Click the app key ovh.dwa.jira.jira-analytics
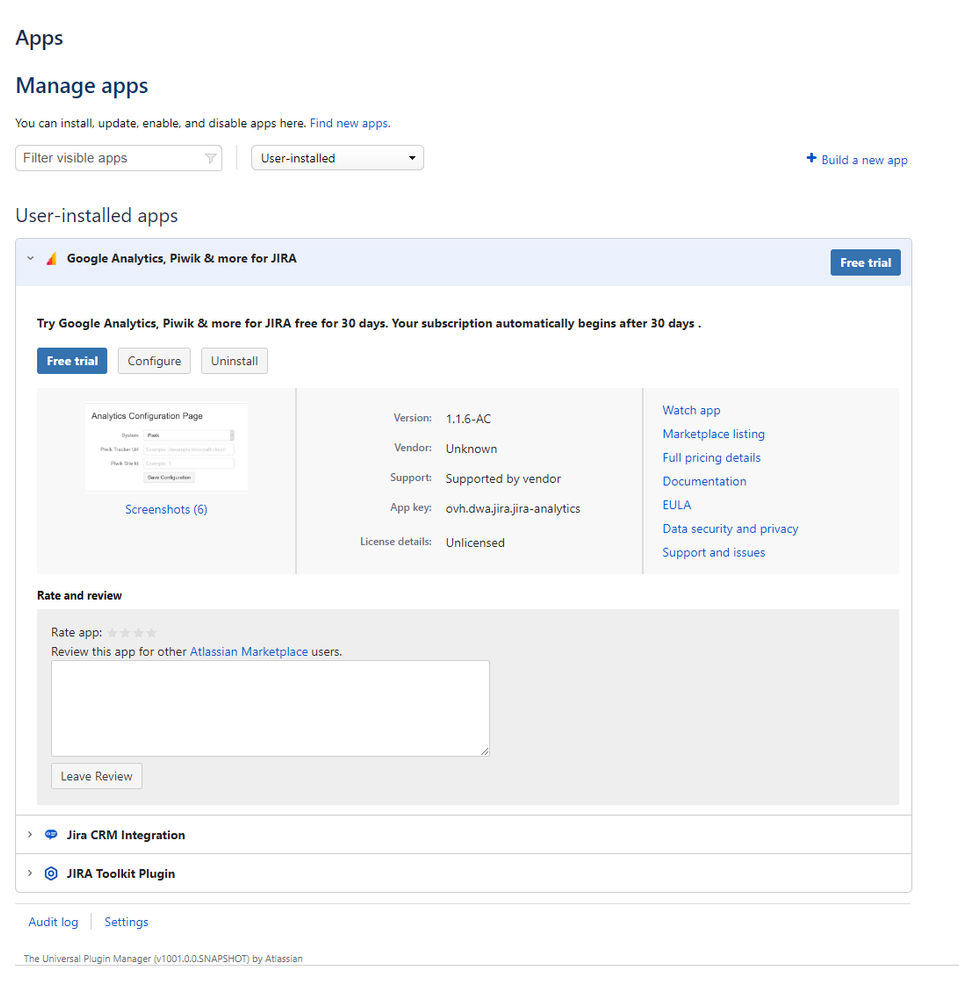The height and width of the screenshot is (999, 959). pyautogui.click(x=513, y=508)
